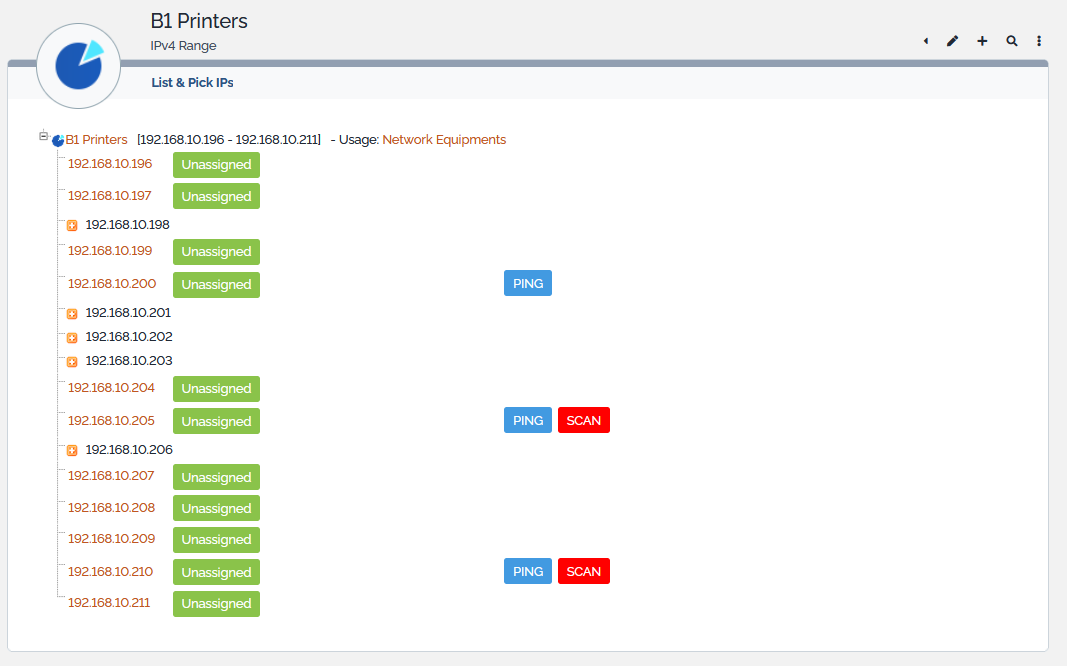Open the Network Equipments usage link
Image resolution: width=1067 pixels, height=666 pixels.
444,140
